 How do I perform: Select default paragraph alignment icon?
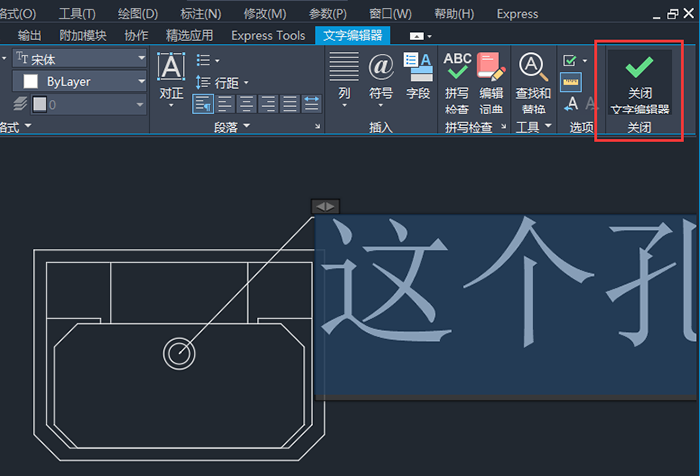(203, 104)
